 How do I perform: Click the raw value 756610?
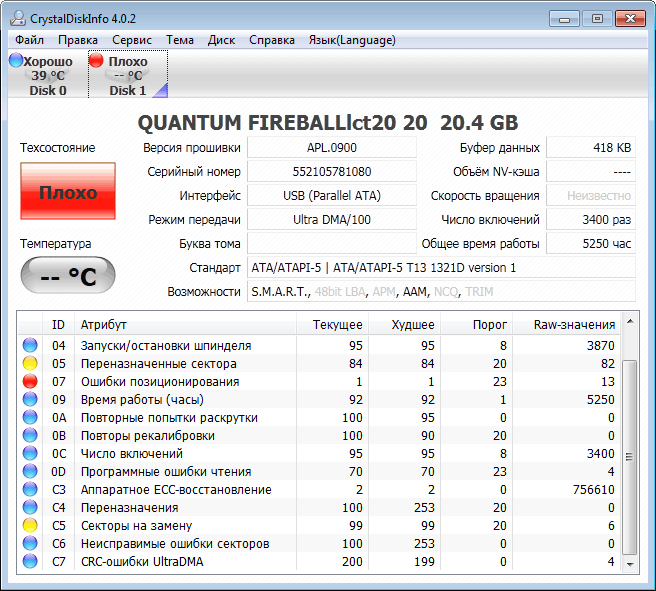(x=593, y=489)
